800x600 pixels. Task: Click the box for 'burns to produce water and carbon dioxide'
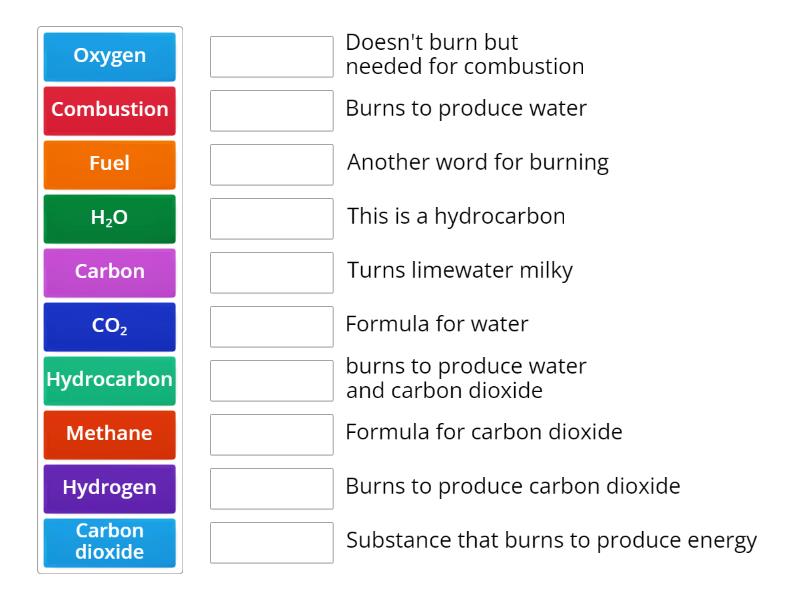tap(272, 380)
